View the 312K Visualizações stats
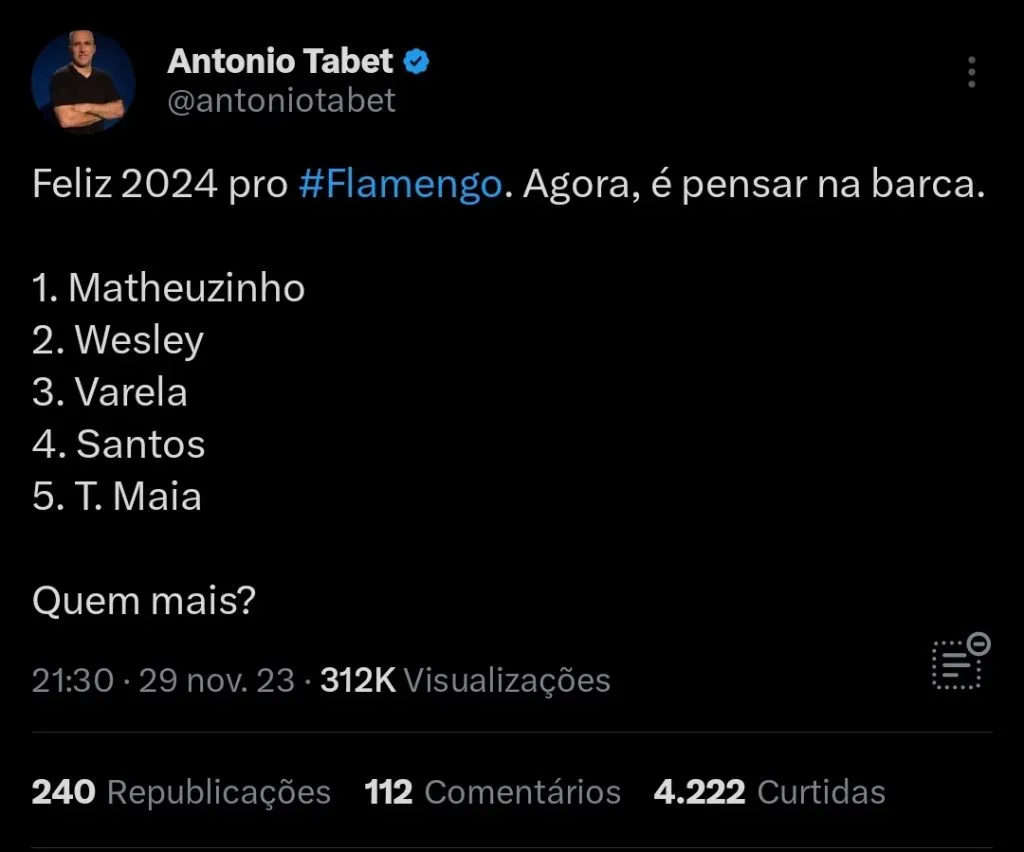This screenshot has width=1024, height=852. 465,681
